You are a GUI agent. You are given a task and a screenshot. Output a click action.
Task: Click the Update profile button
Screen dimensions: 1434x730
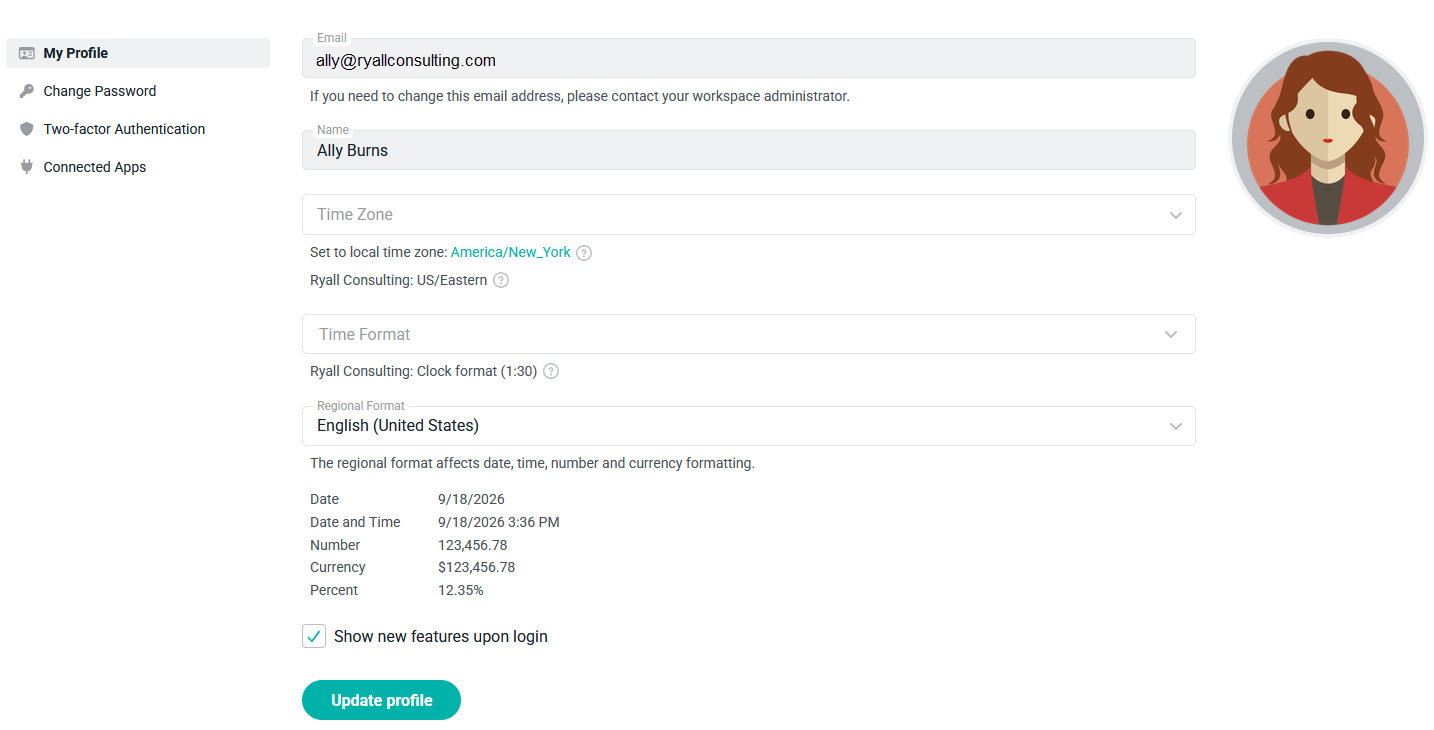click(x=381, y=700)
